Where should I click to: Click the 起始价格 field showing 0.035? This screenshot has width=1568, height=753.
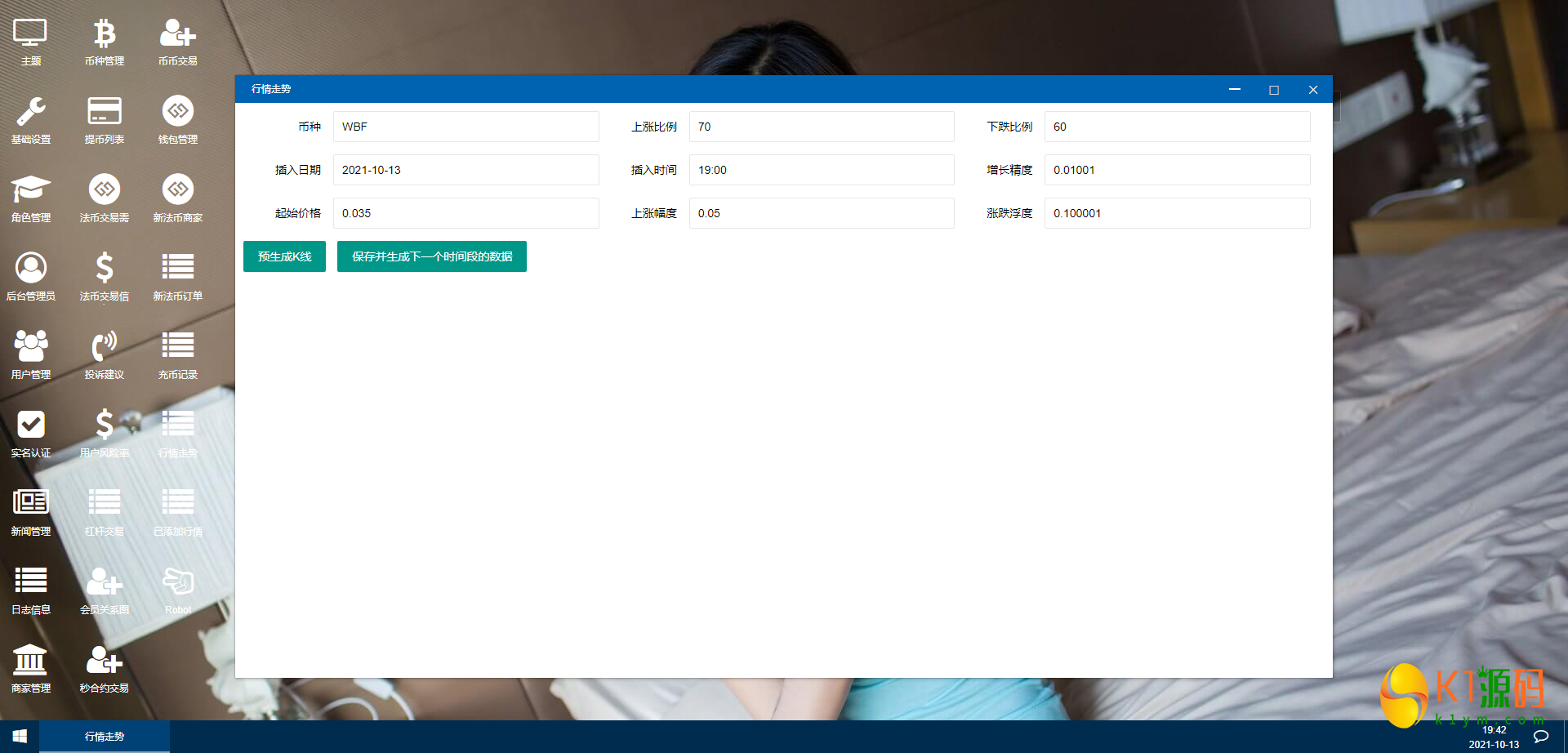[x=465, y=213]
